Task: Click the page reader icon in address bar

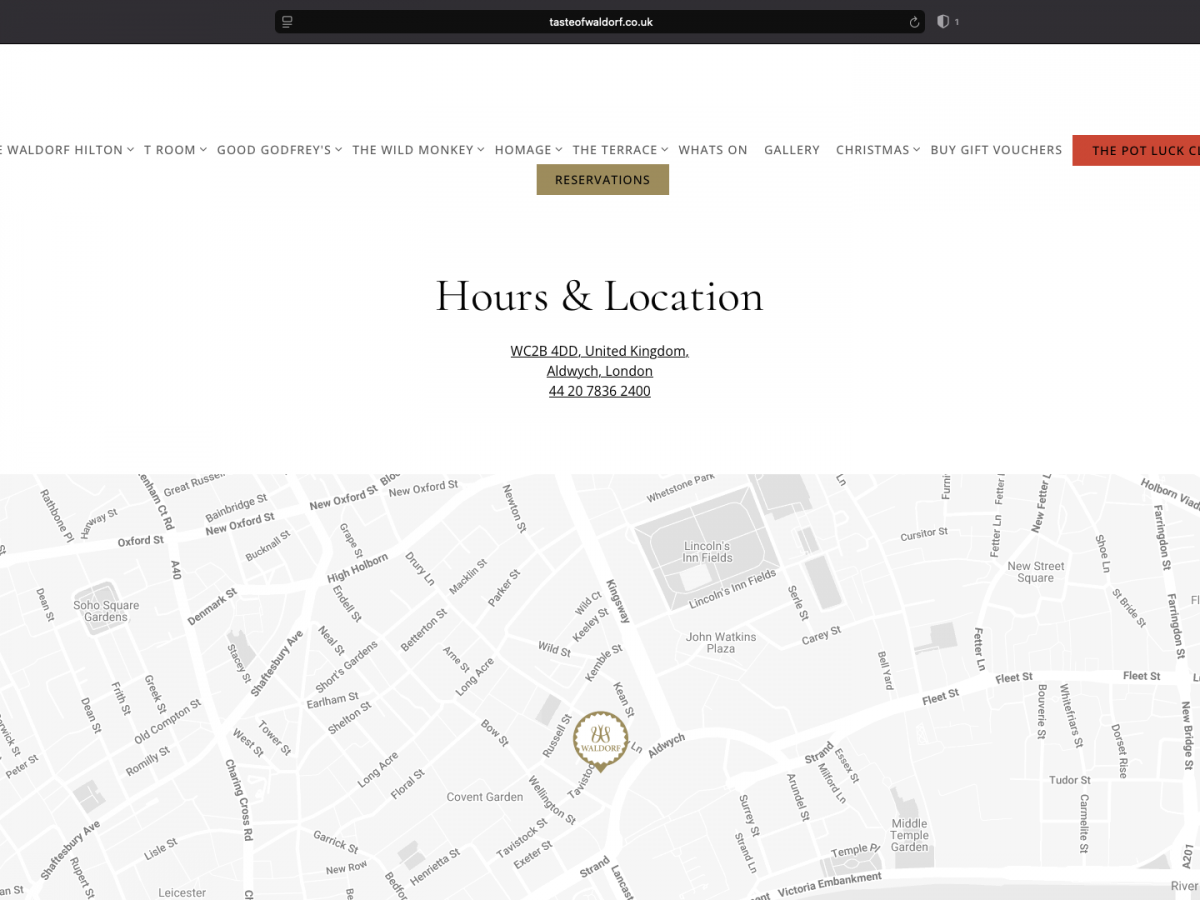Action: click(287, 22)
